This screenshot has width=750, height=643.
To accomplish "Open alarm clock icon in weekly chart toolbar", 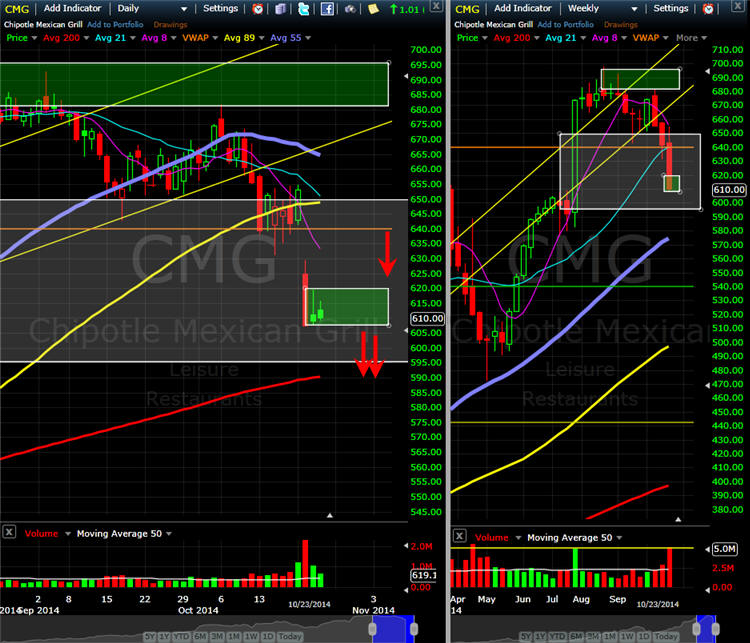I will tap(708, 9).
